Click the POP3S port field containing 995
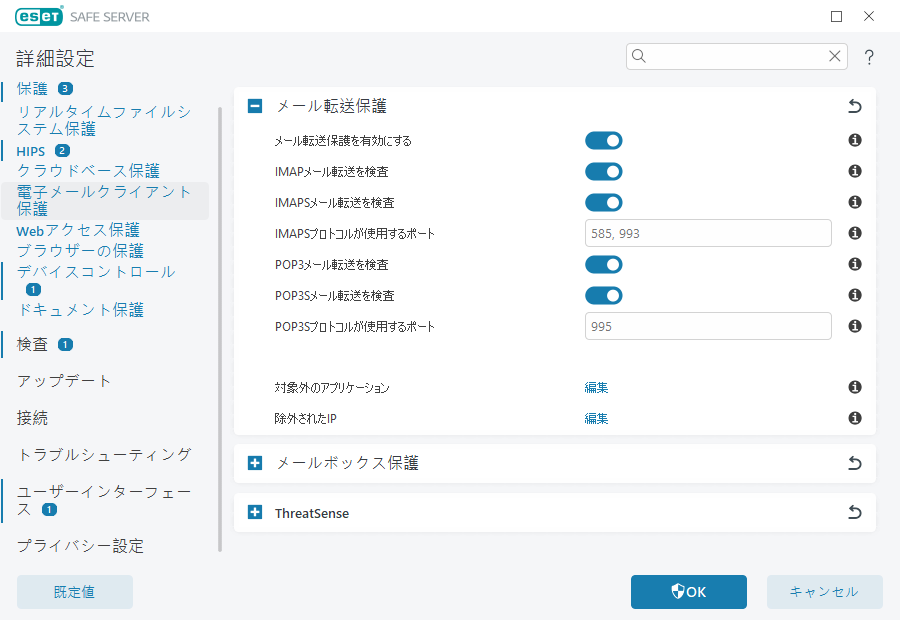900x620 pixels. pyautogui.click(x=708, y=325)
